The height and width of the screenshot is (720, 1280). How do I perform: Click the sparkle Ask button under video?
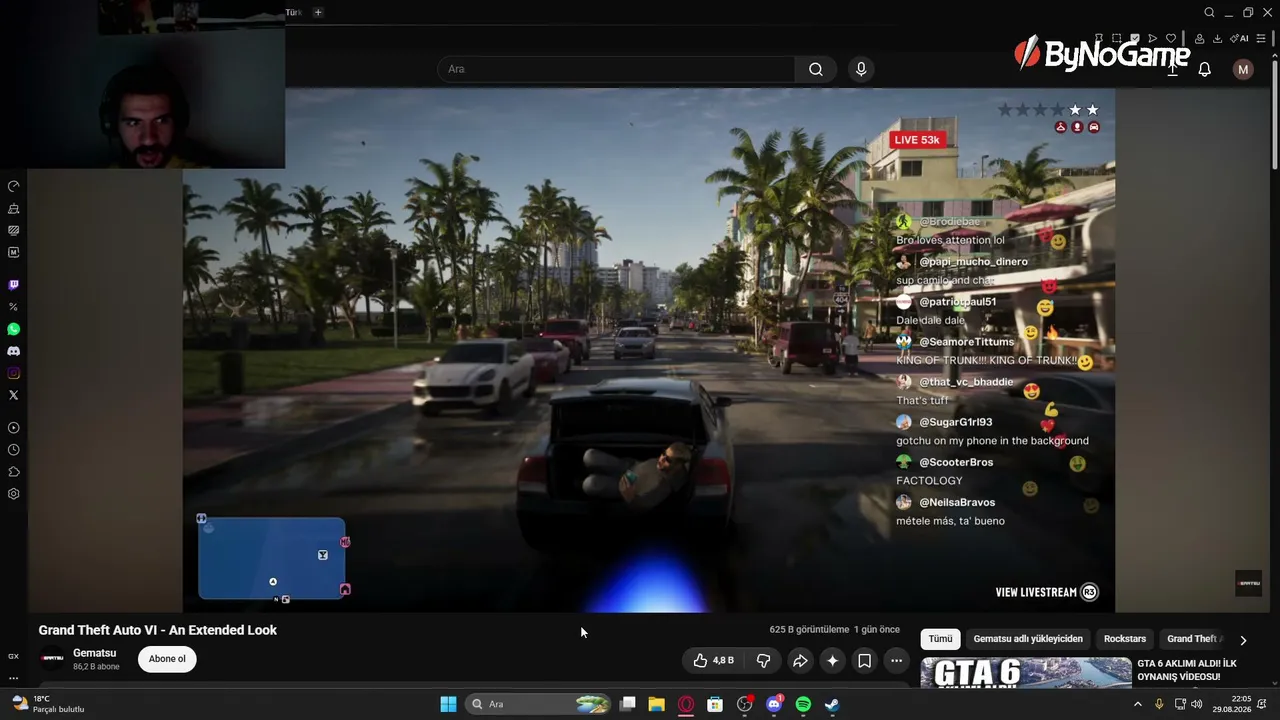(832, 660)
